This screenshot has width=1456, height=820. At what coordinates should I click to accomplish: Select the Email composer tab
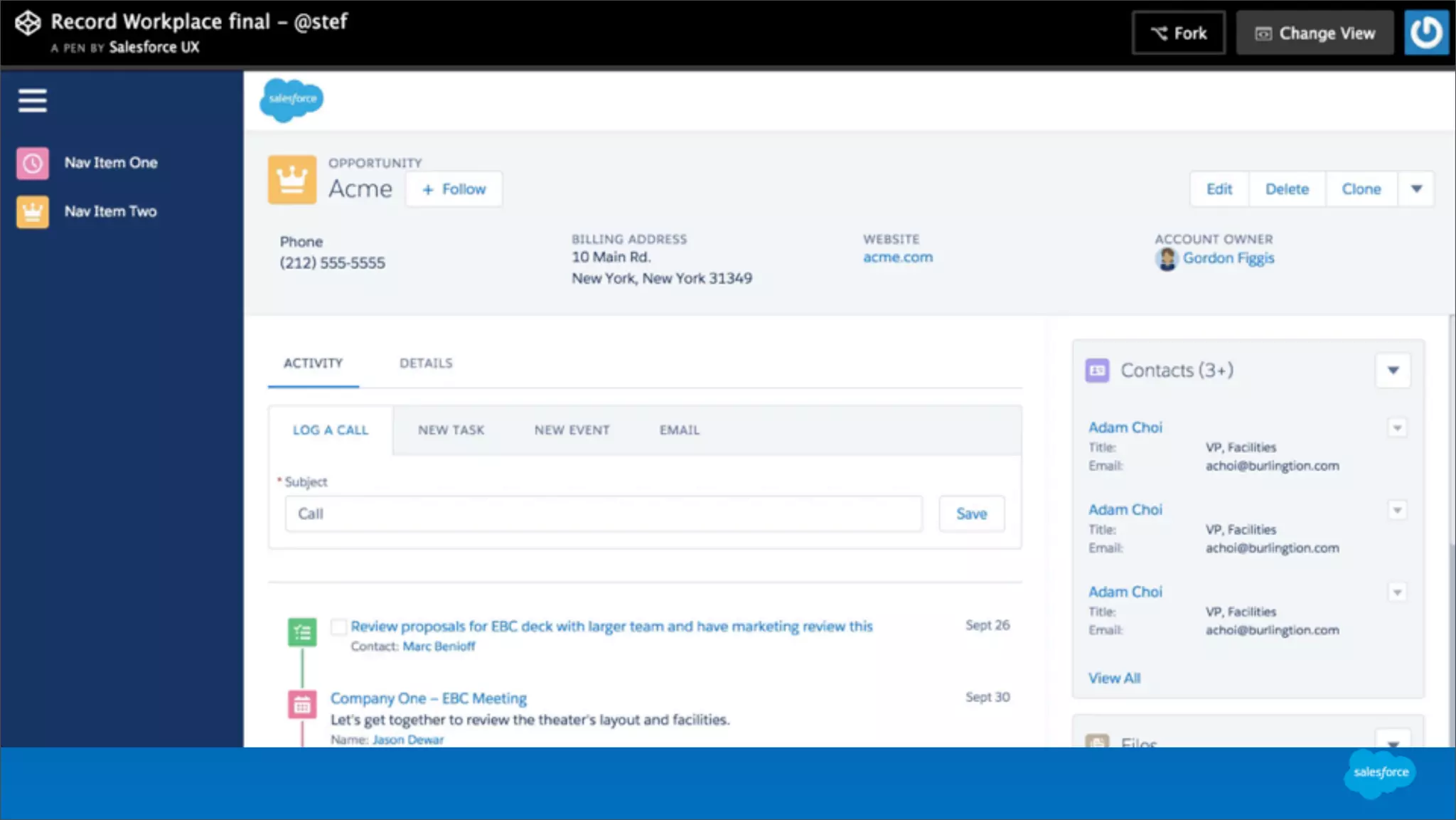679,430
